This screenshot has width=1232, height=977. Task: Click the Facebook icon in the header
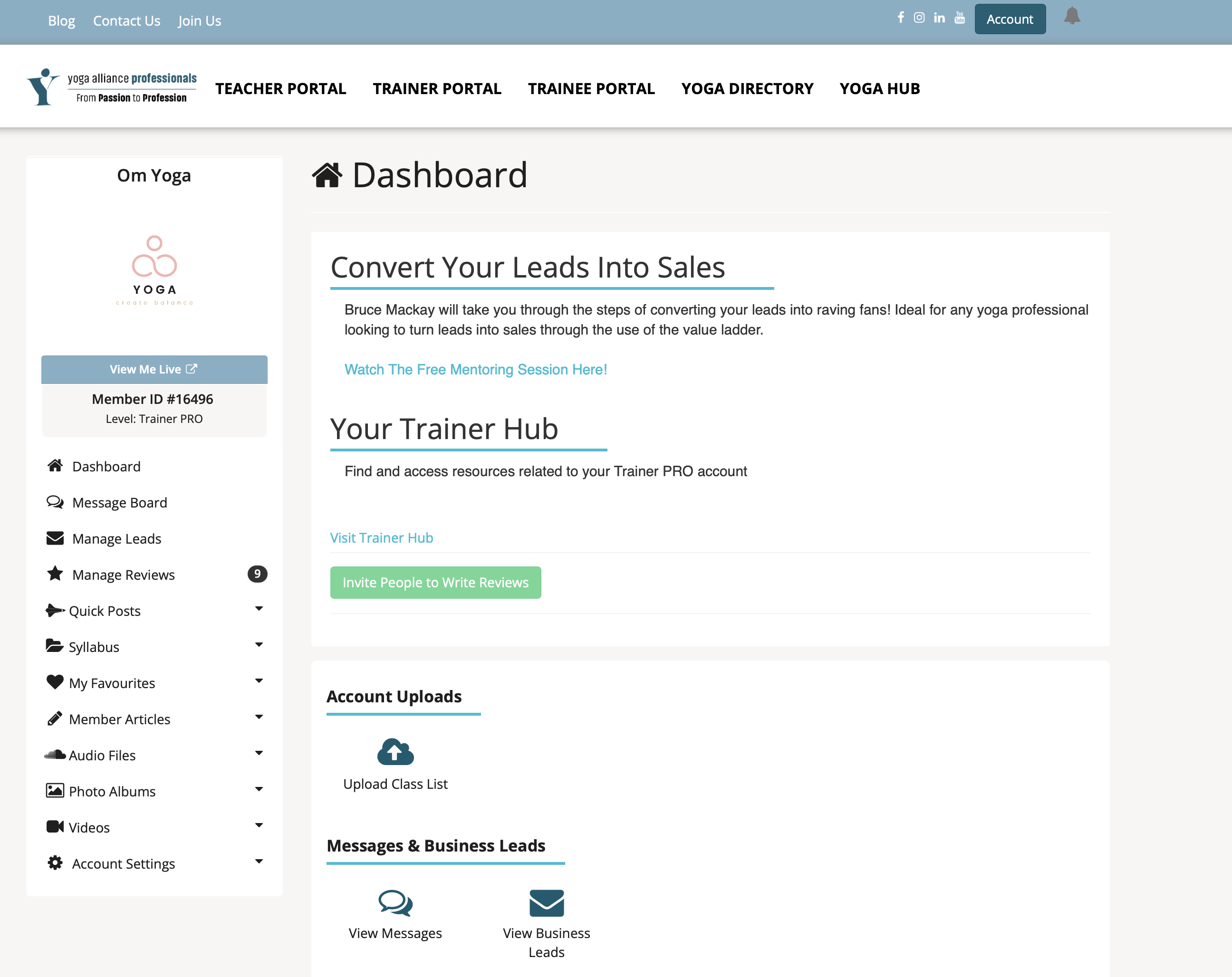(900, 18)
